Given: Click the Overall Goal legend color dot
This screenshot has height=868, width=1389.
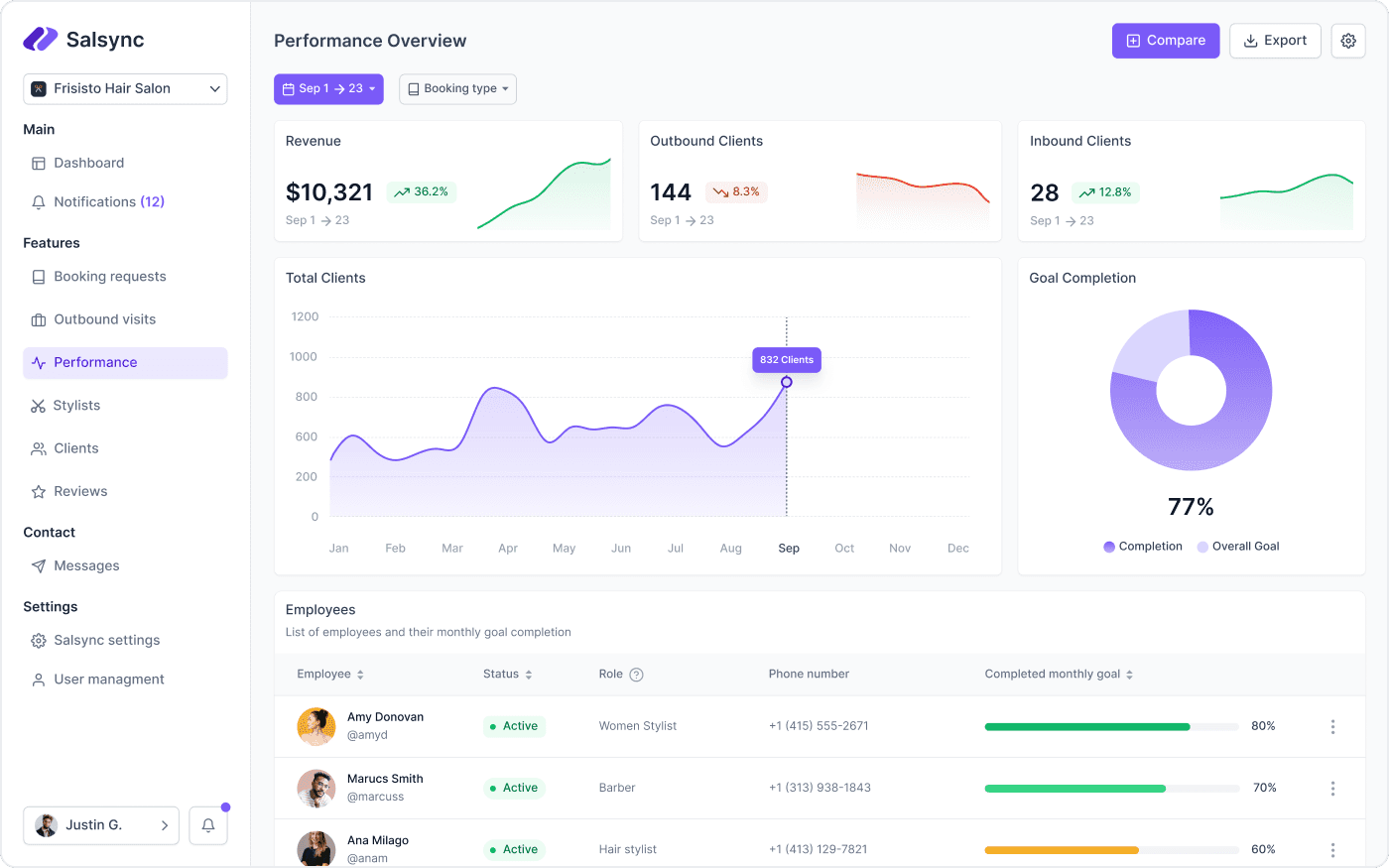Looking at the screenshot, I should pos(1202,547).
